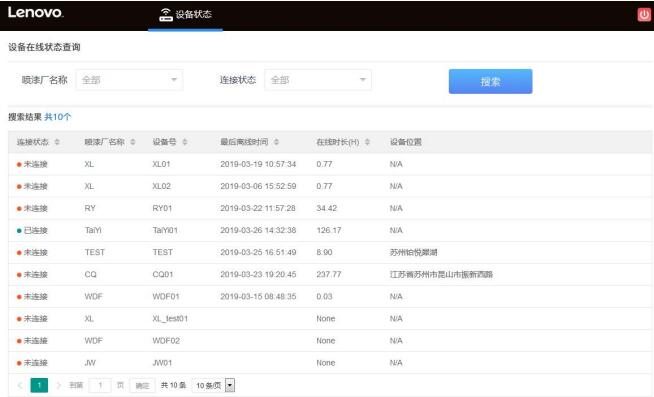The width and height of the screenshot is (654, 397).
Task: Select device XL01 cell
Action: [161, 164]
